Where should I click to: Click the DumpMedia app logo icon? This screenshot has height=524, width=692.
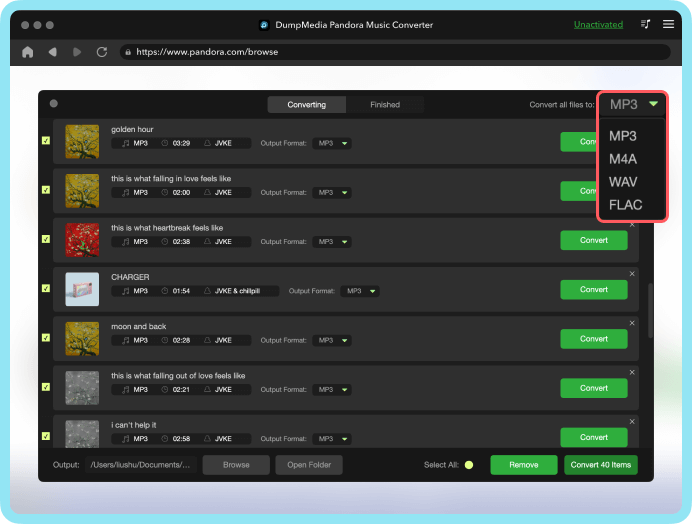pos(264,25)
